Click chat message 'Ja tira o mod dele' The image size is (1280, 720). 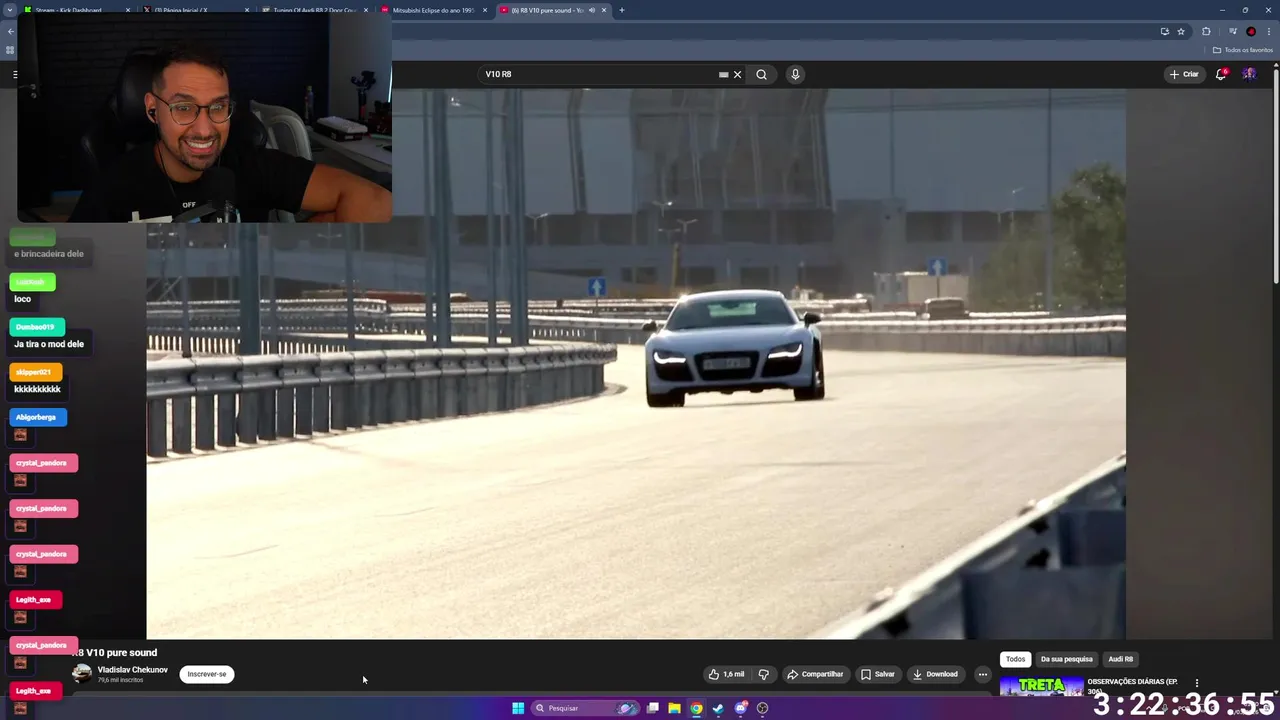tap(49, 344)
